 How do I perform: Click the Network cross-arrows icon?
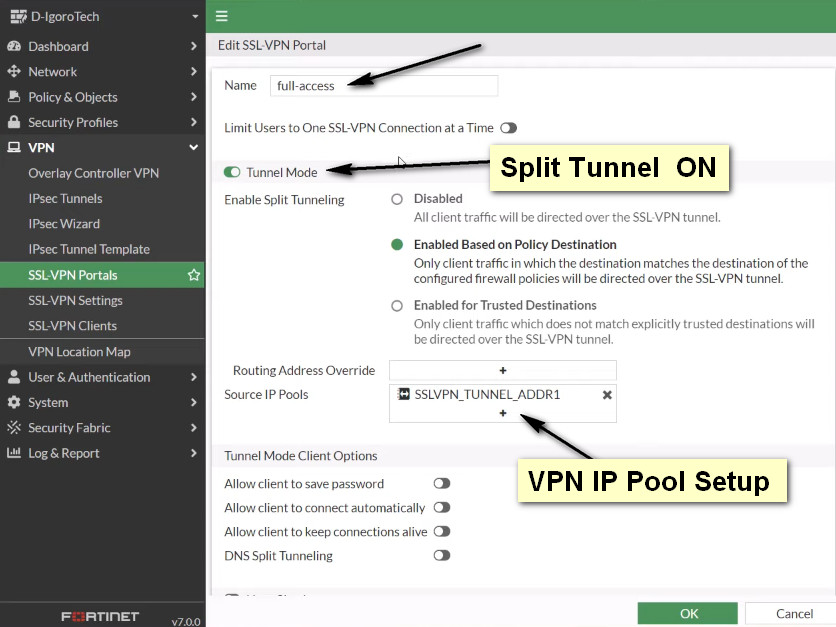(14, 71)
